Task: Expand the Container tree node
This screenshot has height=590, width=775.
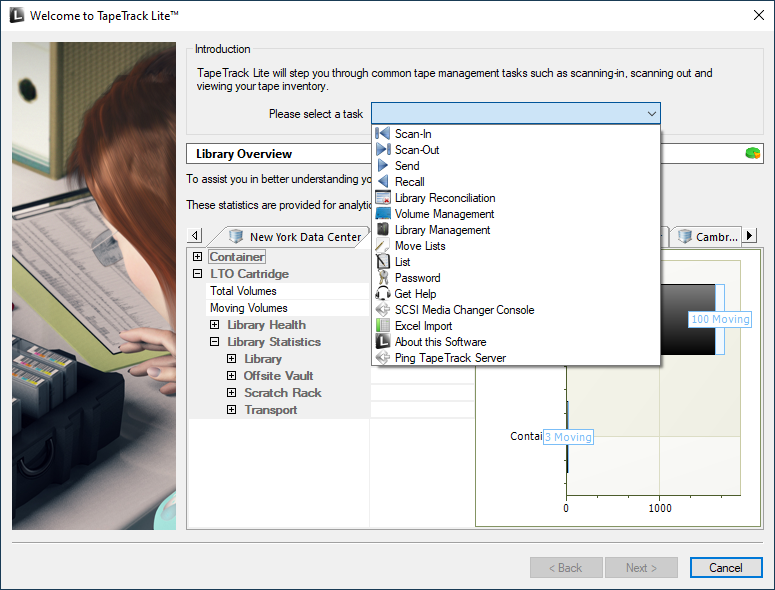Action: 198,256
